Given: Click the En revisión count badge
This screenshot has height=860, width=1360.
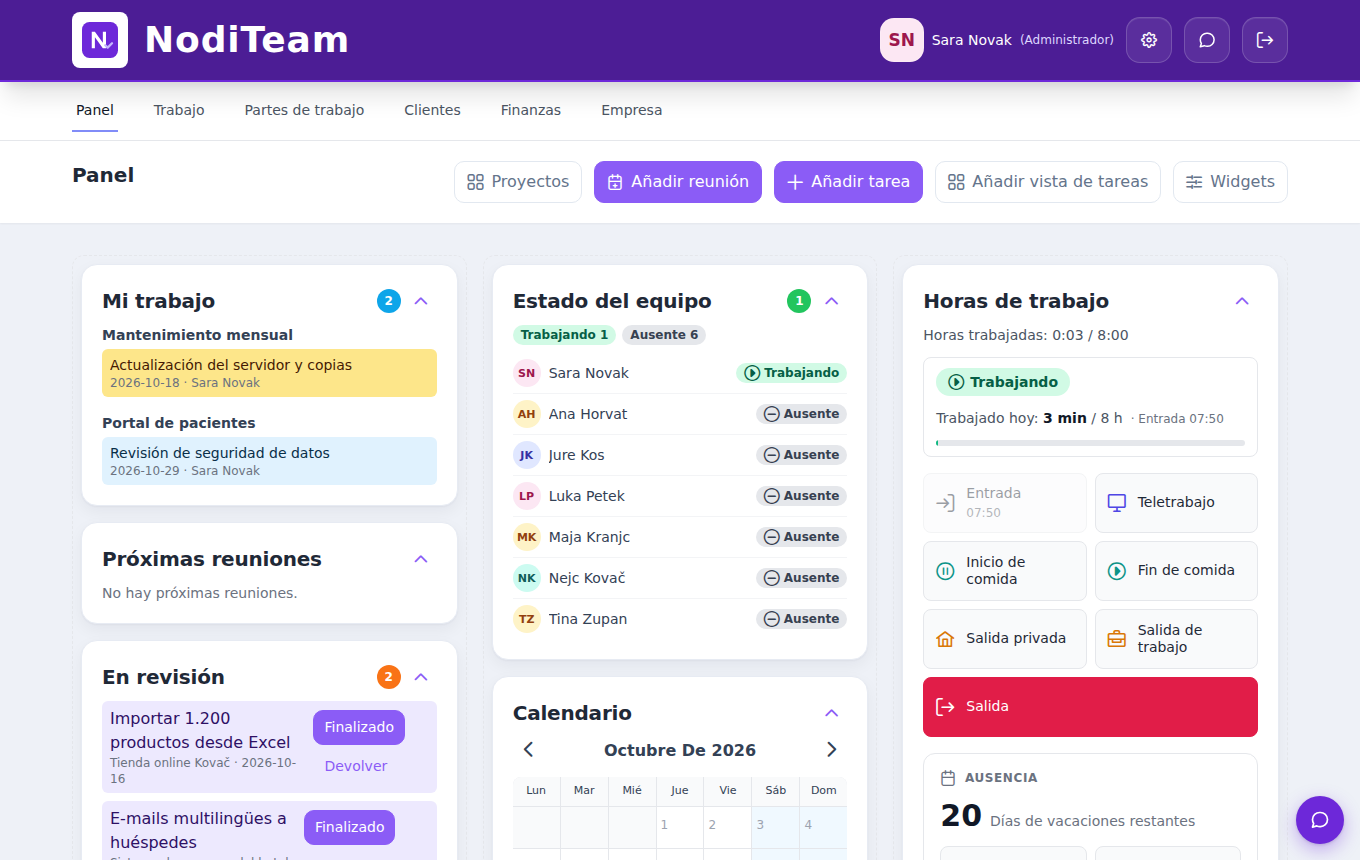Looking at the screenshot, I should tap(389, 677).
